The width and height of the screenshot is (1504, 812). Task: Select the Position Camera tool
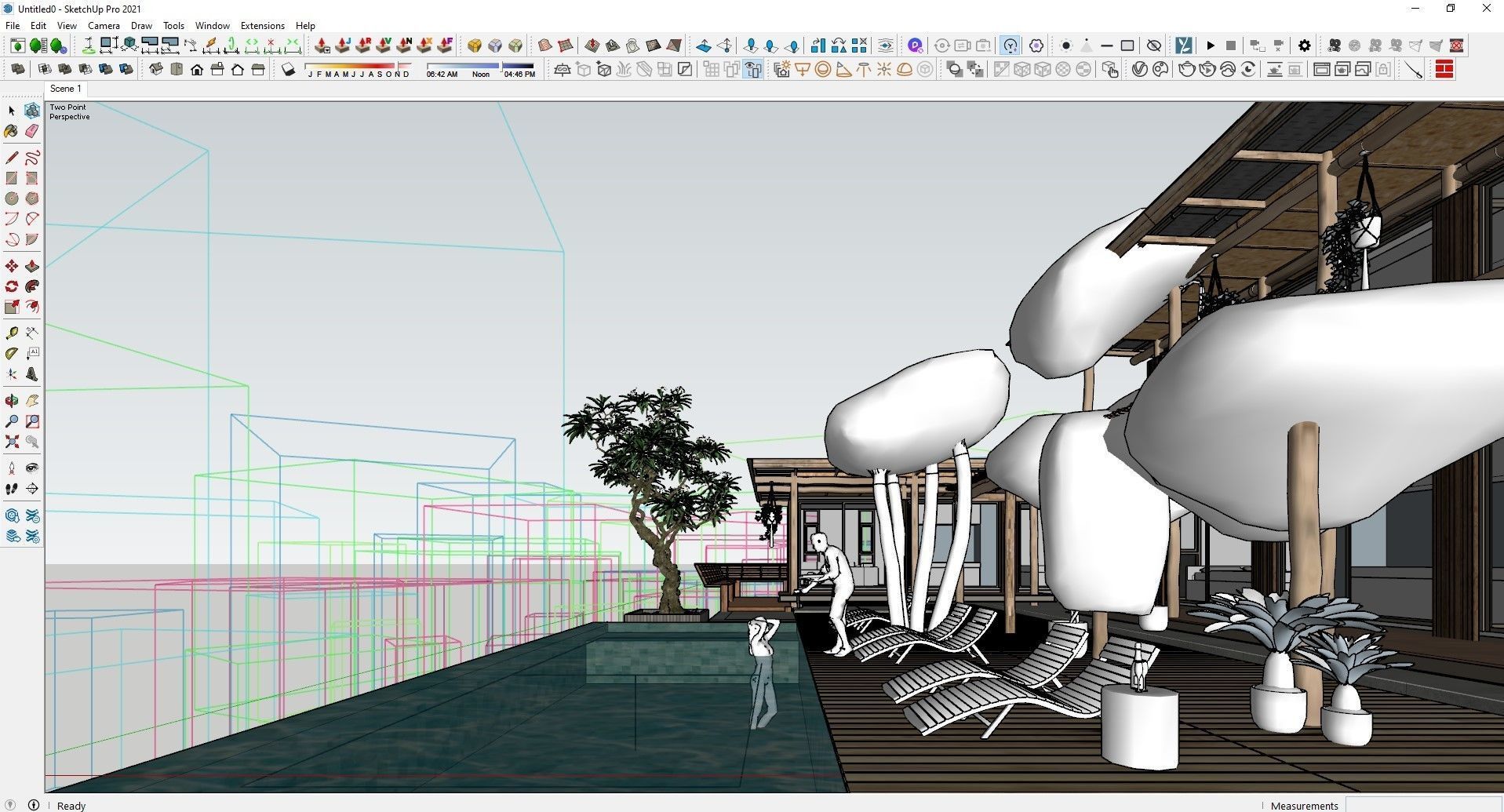tap(12, 468)
